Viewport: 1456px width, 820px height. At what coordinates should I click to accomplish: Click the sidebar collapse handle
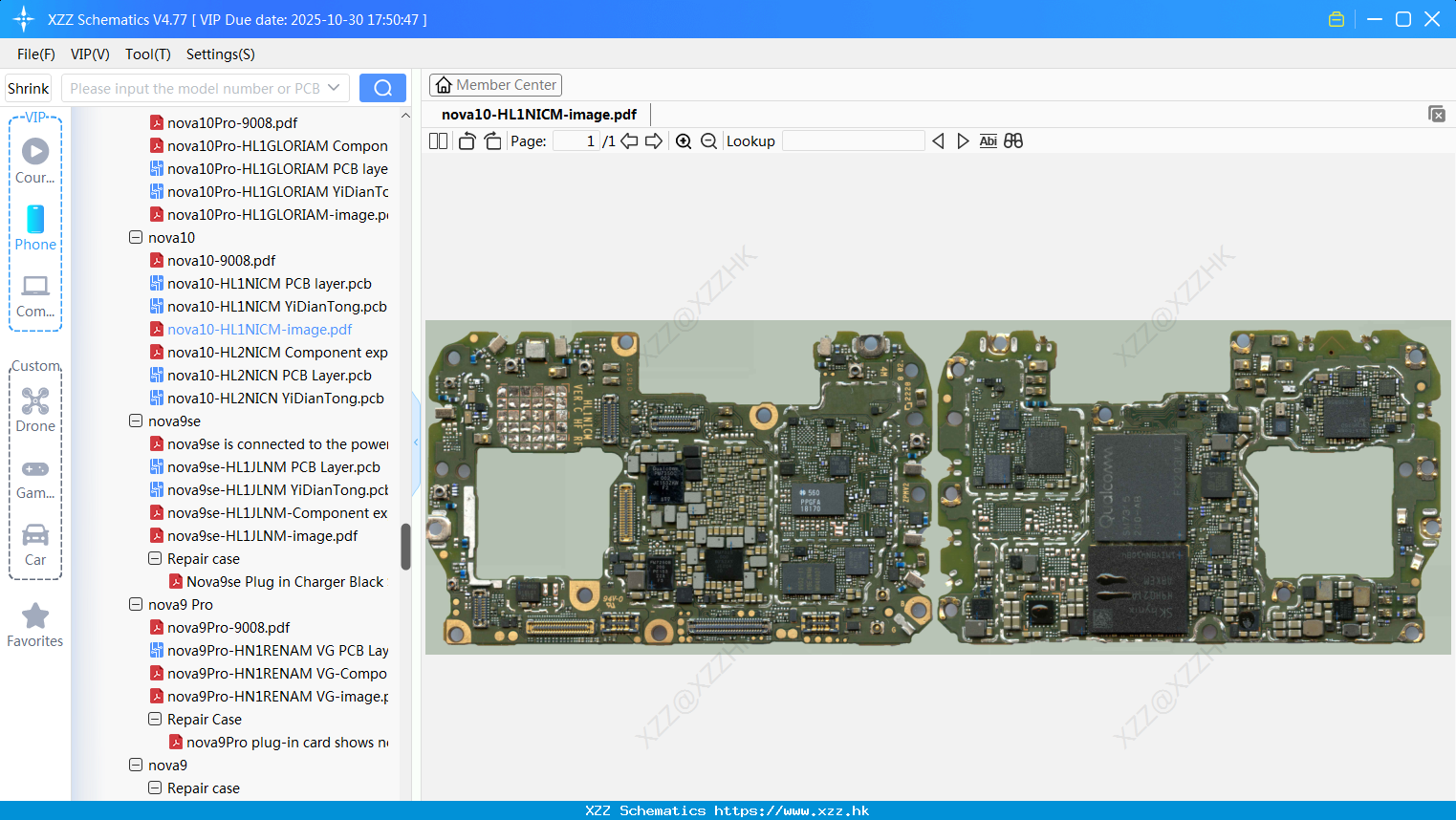(x=416, y=442)
